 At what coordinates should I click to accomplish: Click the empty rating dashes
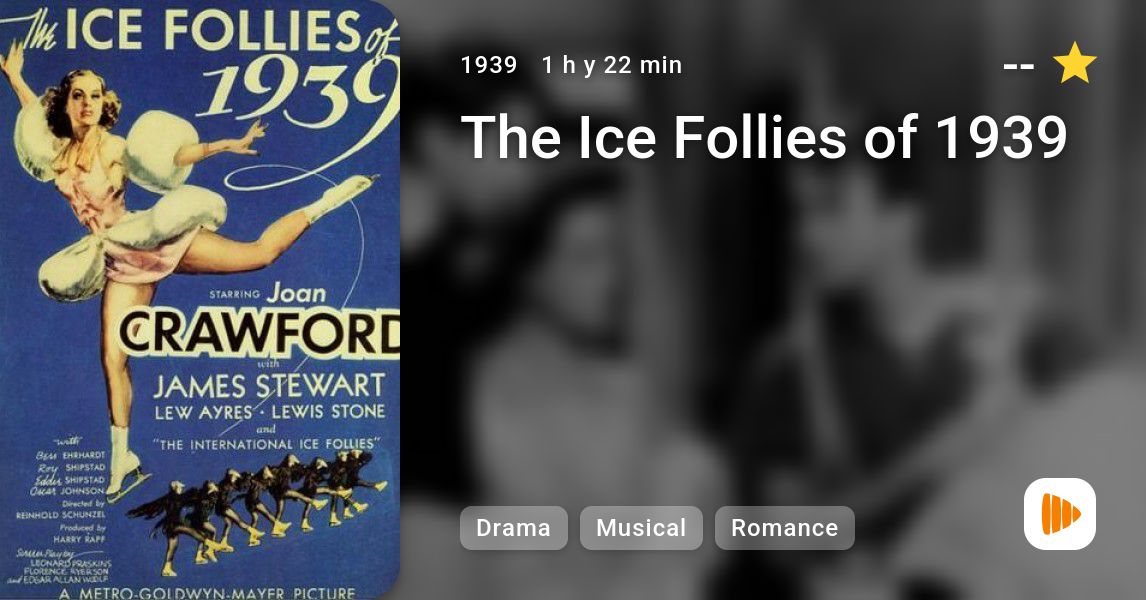pyautogui.click(x=1019, y=67)
